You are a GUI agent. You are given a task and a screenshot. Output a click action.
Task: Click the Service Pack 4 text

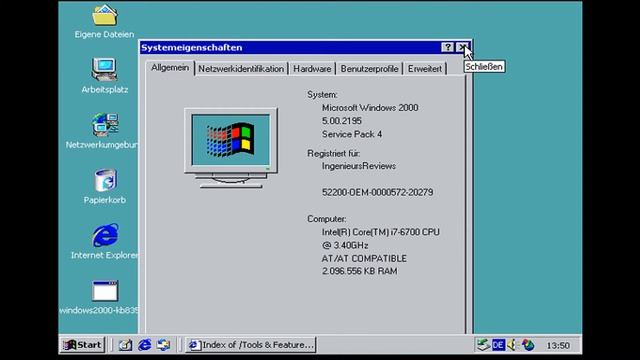click(x=352, y=134)
